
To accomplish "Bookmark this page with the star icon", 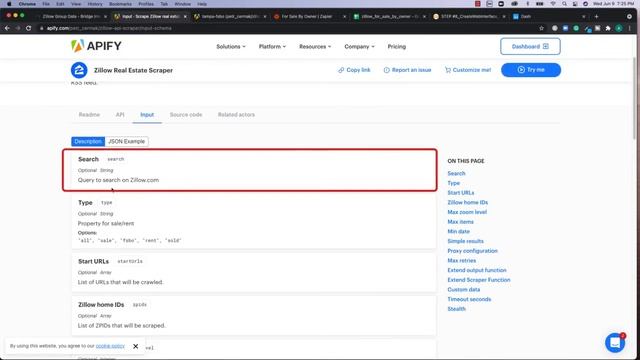I will [x=542, y=28].
